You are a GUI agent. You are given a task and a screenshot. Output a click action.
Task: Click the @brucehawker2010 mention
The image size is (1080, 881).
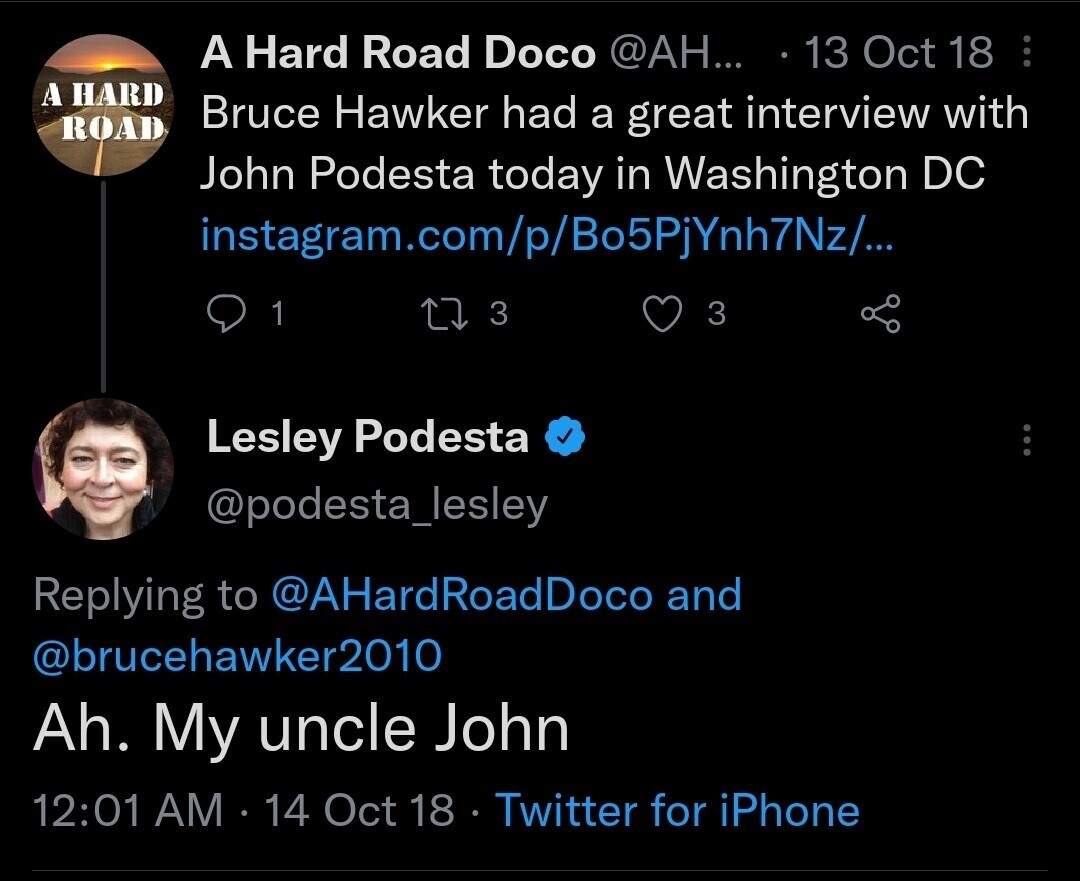(237, 656)
